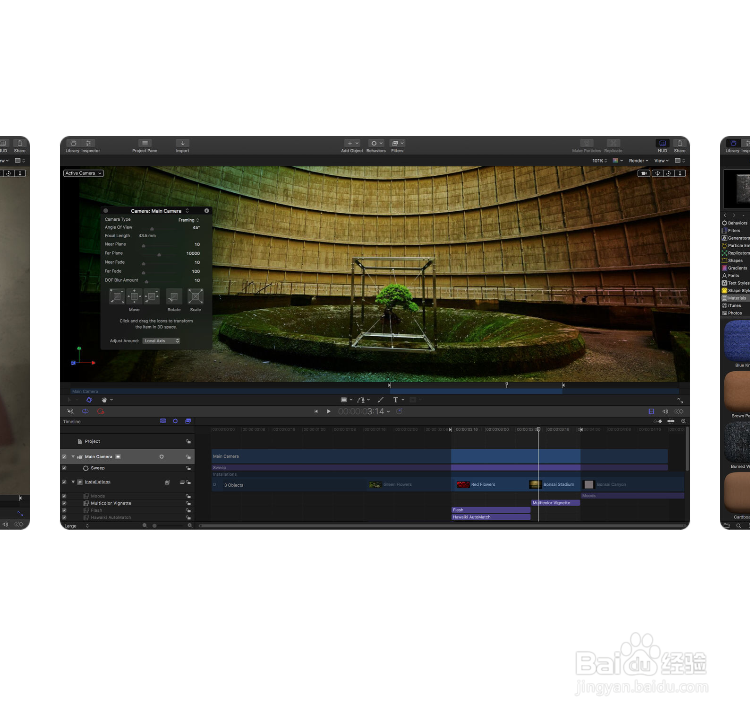This screenshot has width=750, height=713.
Task: Click the Red Flowers clip in timeline
Action: [x=491, y=484]
